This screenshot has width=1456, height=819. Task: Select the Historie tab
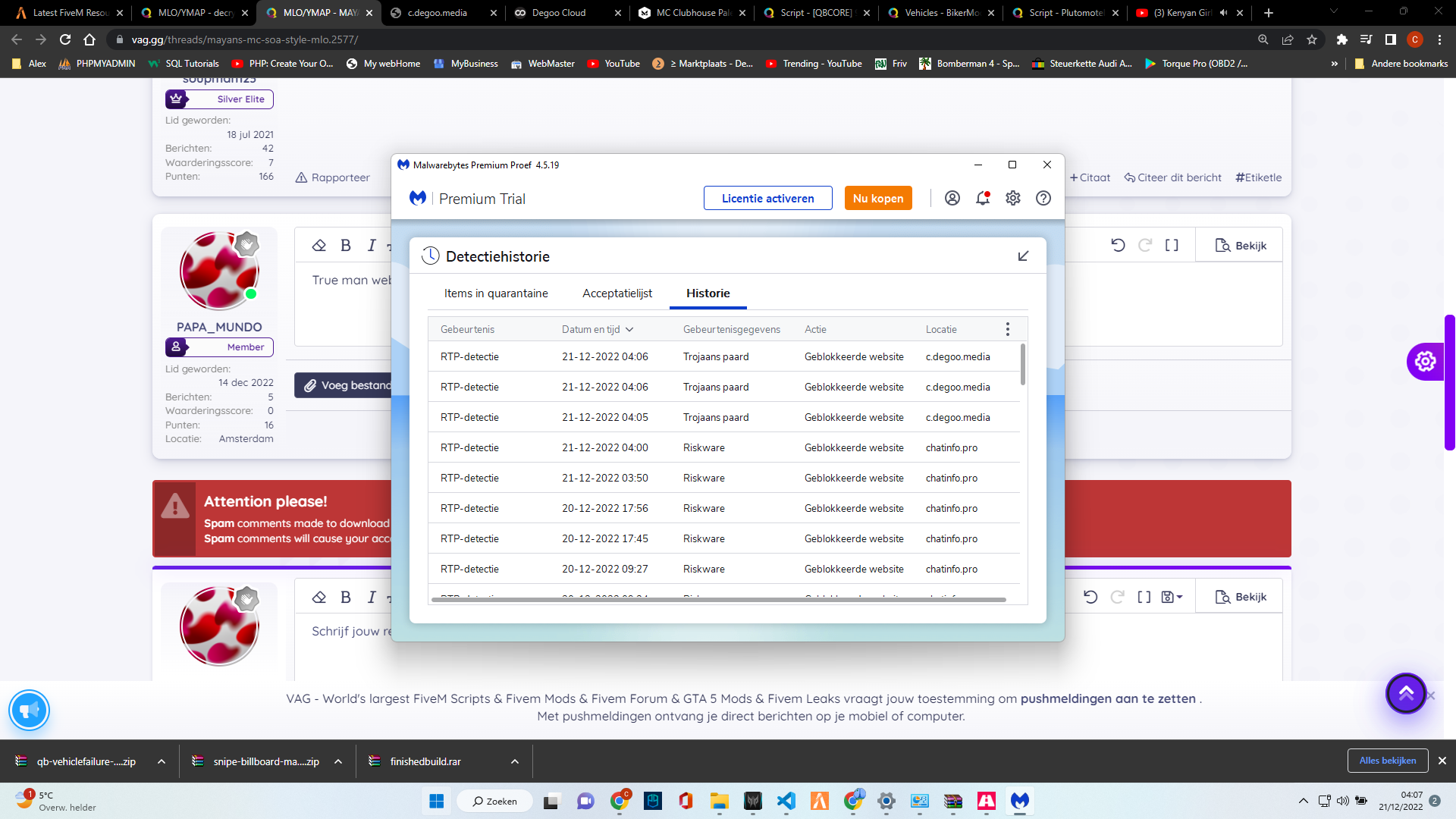(x=708, y=293)
